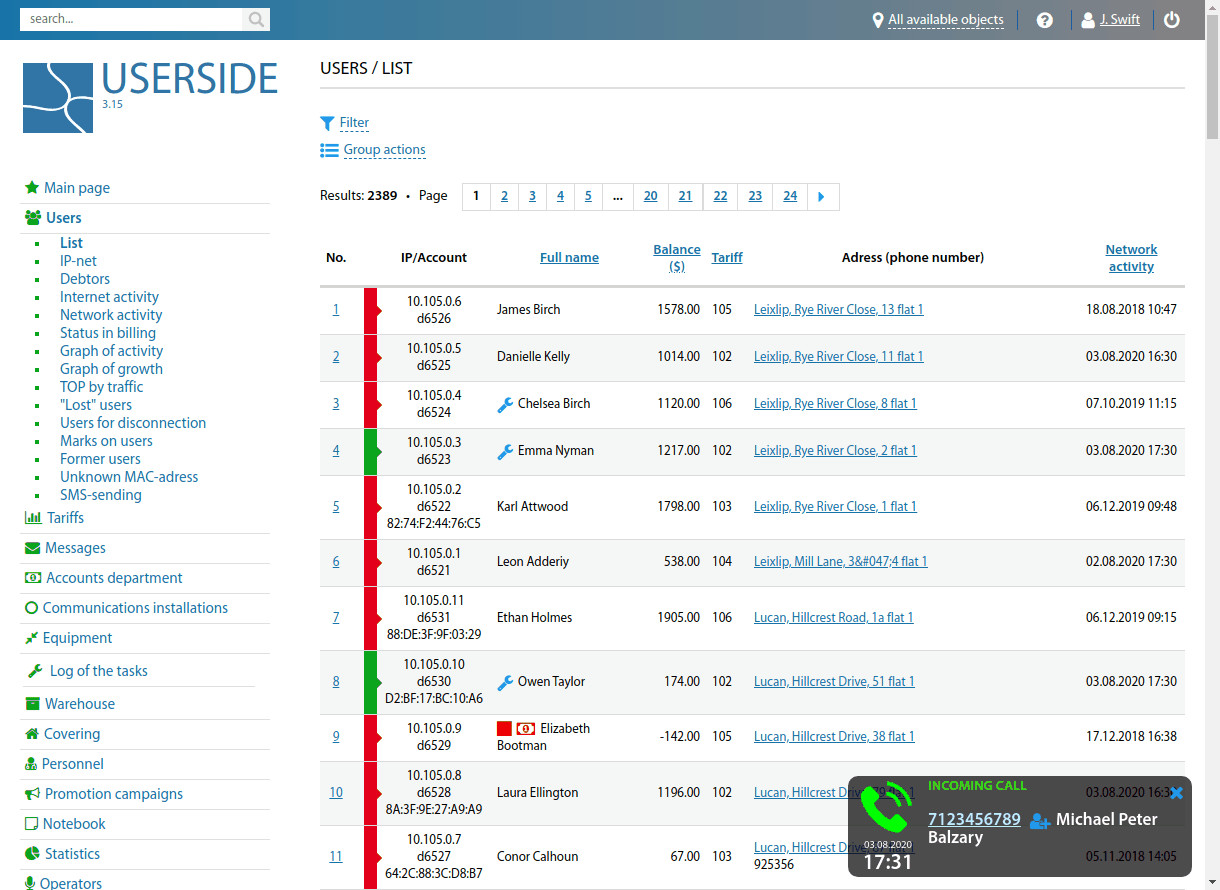Expand the Filter panel

coord(354,123)
